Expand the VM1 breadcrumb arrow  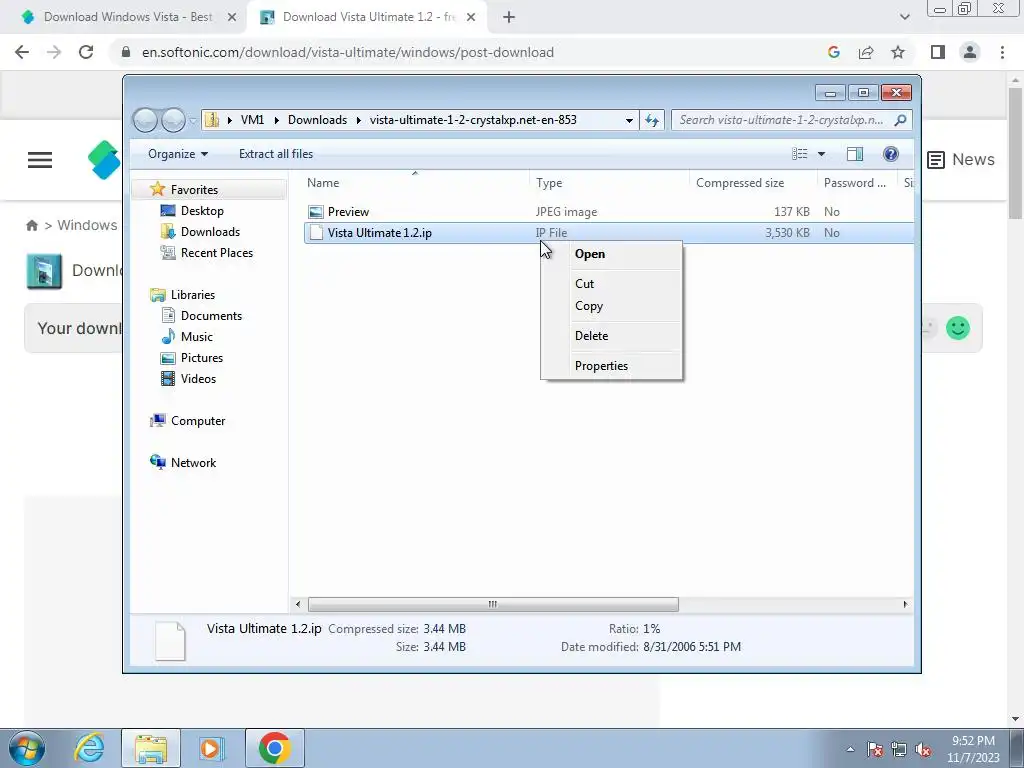click(x=276, y=120)
